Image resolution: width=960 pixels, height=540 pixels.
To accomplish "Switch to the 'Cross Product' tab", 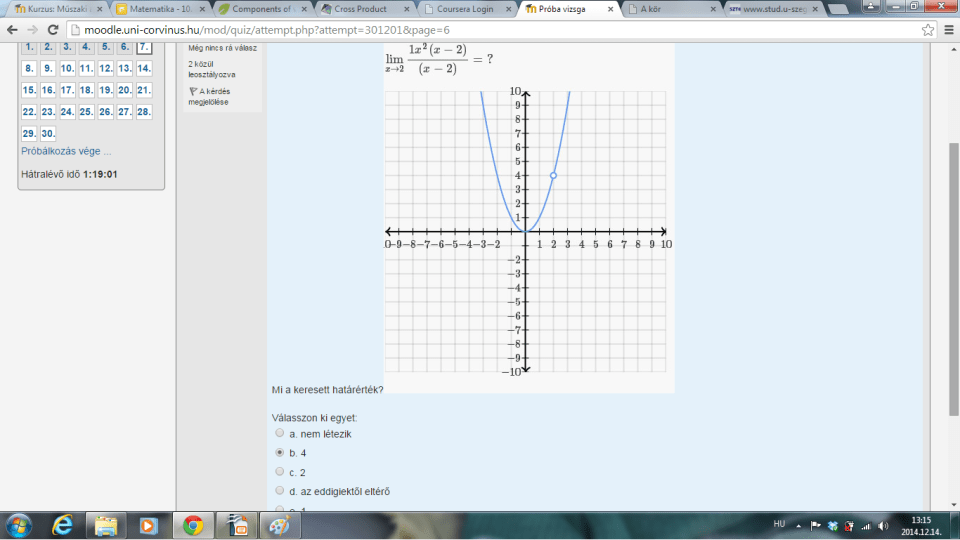I will 366,8.
